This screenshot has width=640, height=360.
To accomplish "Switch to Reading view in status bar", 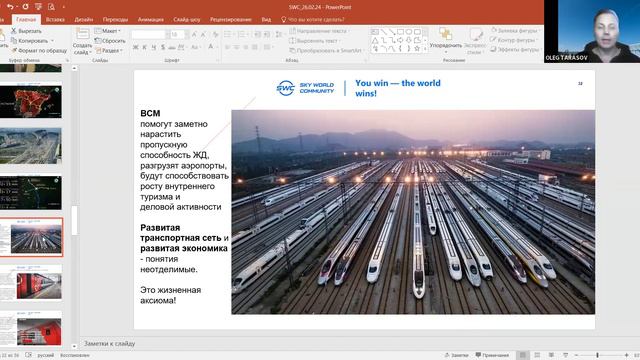I will click(551, 355).
